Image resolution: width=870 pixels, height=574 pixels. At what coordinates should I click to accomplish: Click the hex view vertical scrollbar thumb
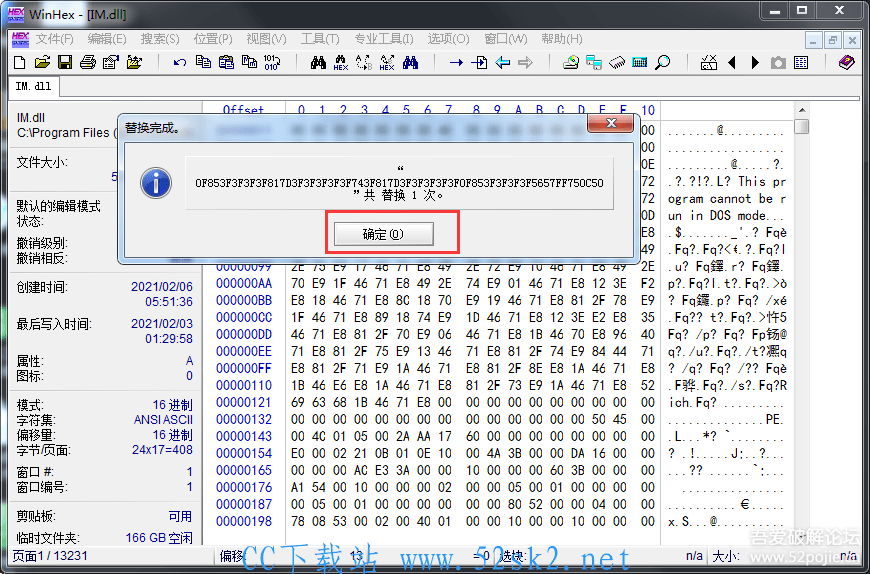click(801, 126)
